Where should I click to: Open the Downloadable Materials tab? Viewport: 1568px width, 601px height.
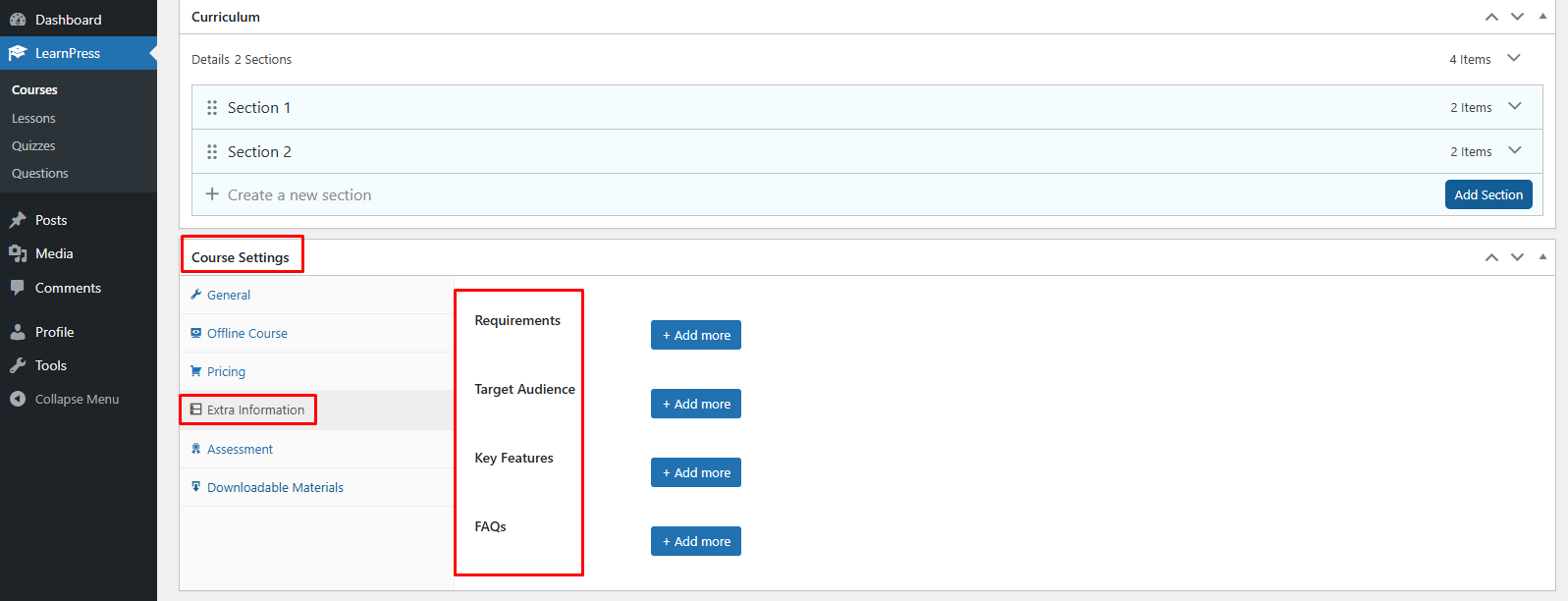(x=275, y=488)
